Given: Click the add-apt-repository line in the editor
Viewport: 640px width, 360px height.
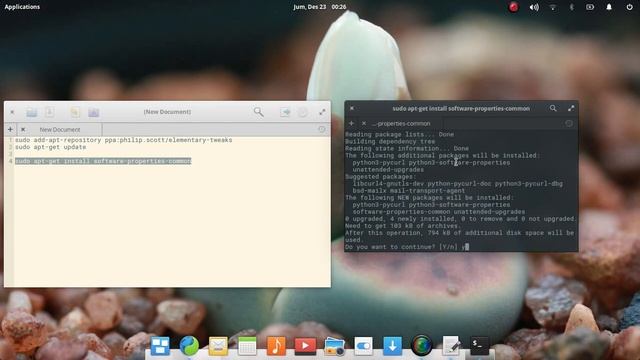Looking at the screenshot, I should (x=124, y=140).
